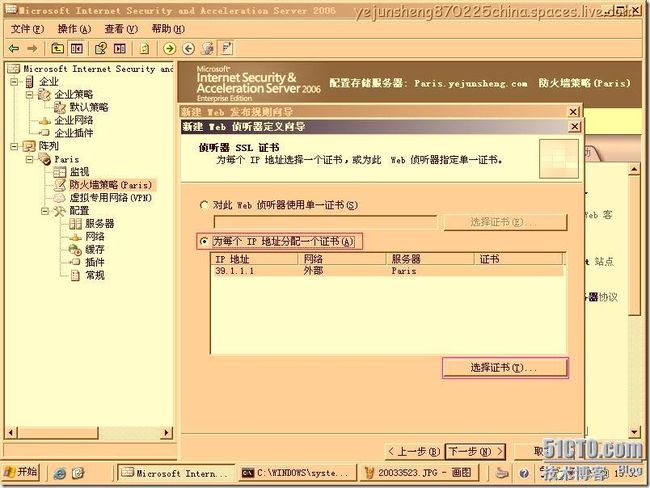
Task: Open the 操作(A) menu
Action: click(74, 29)
